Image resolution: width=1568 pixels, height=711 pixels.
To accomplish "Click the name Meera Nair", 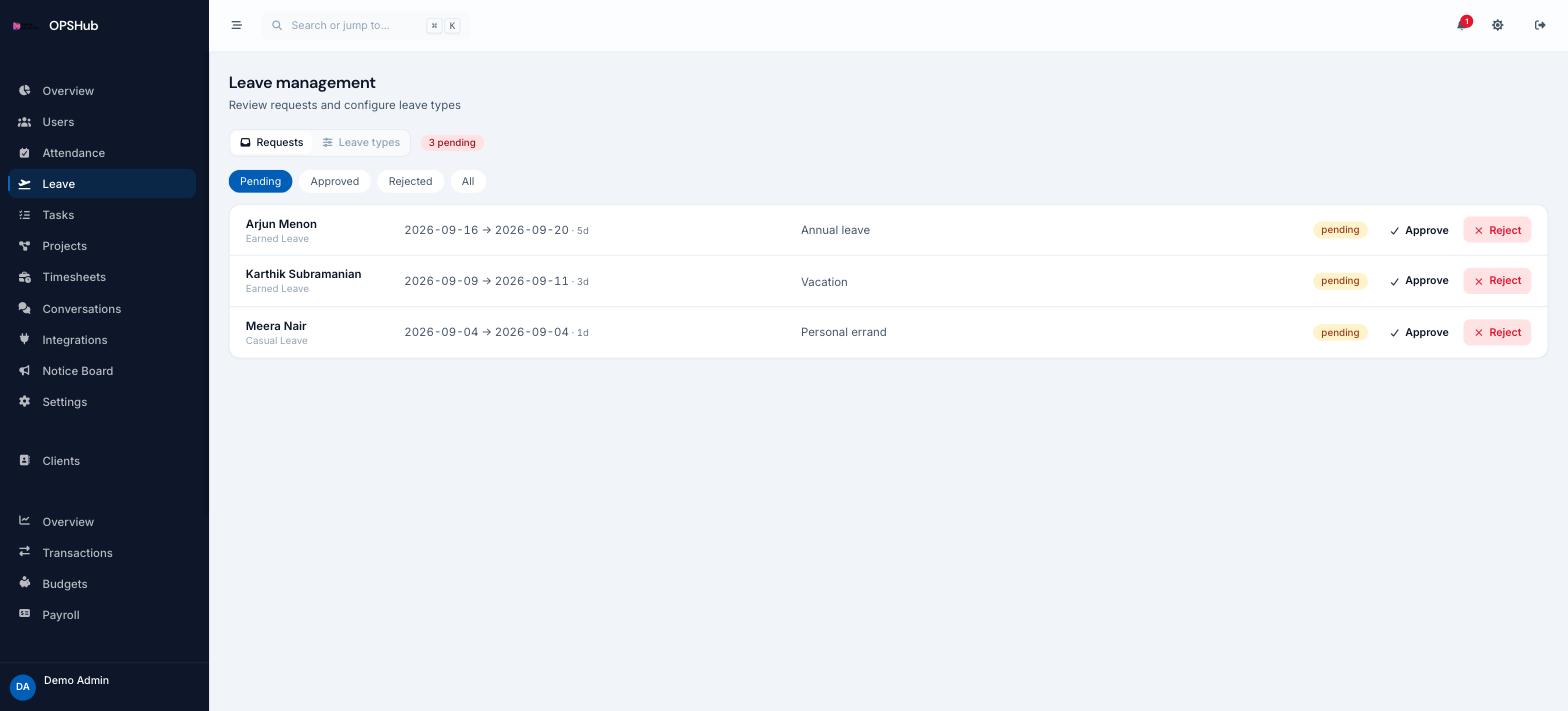I will (x=276, y=326).
